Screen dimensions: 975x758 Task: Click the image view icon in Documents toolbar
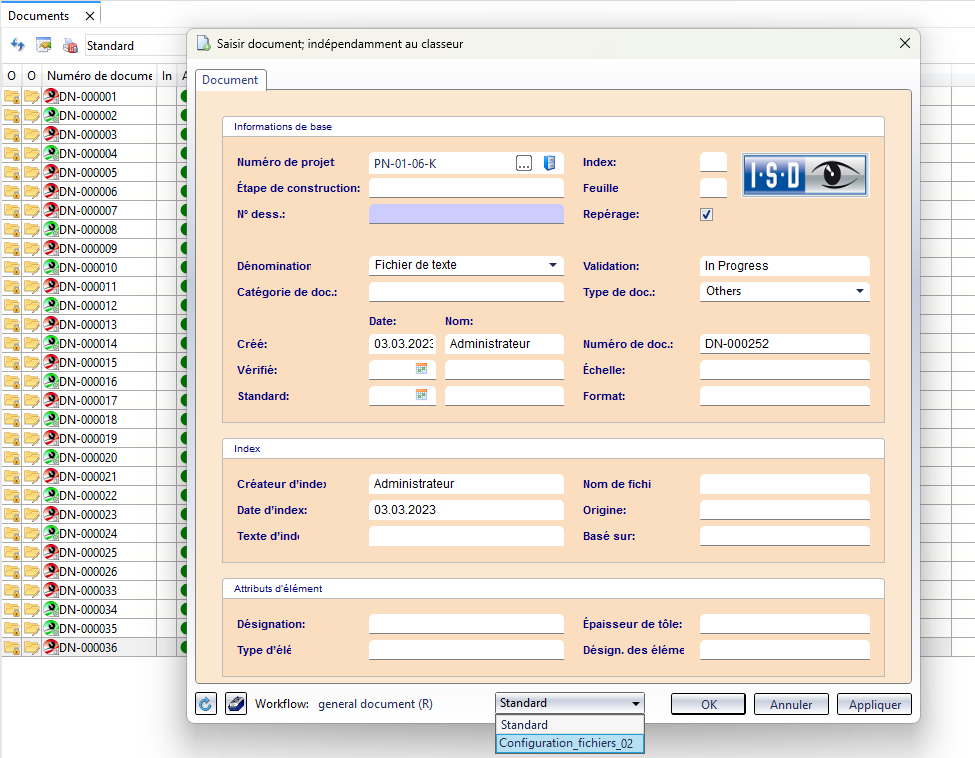44,45
